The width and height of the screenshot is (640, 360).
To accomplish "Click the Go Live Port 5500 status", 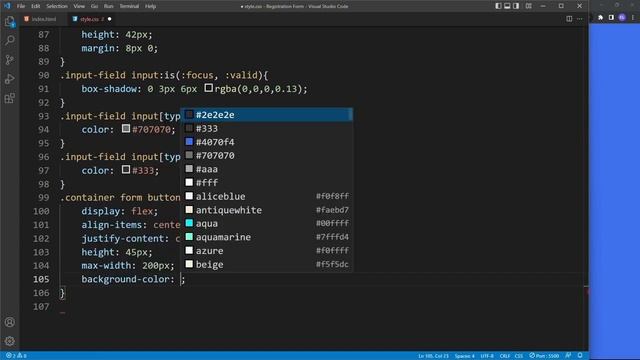I will (x=544, y=356).
